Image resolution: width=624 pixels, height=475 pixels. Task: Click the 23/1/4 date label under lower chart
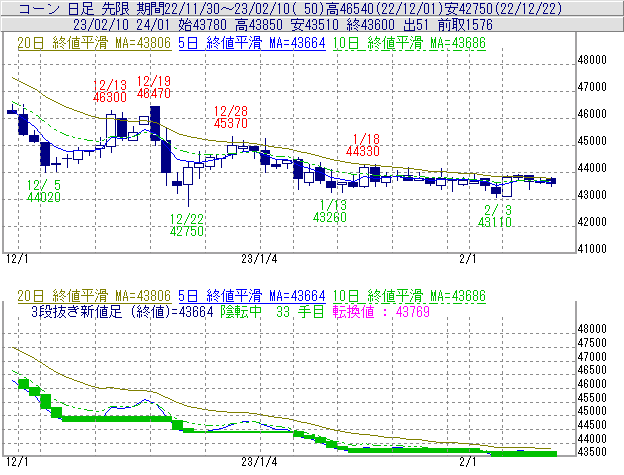(259, 462)
